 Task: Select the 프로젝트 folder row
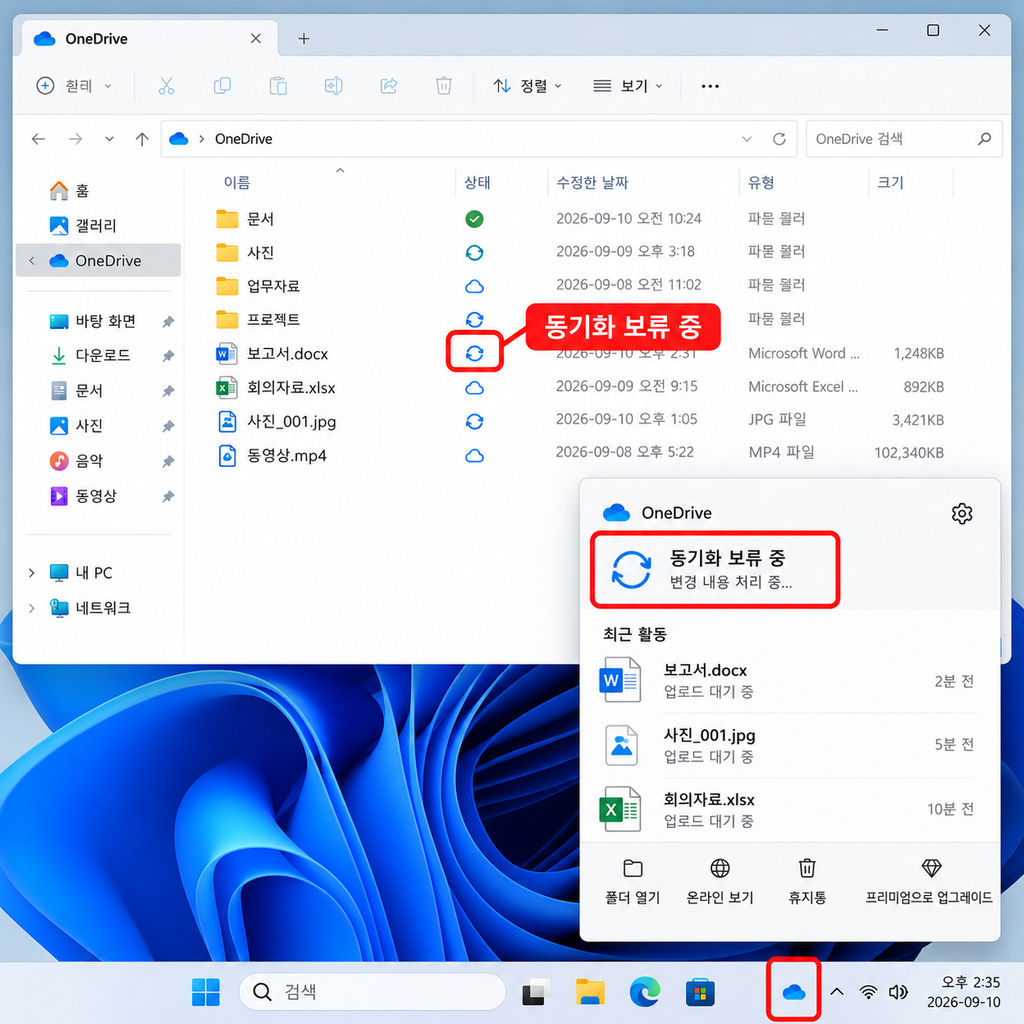click(x=581, y=319)
